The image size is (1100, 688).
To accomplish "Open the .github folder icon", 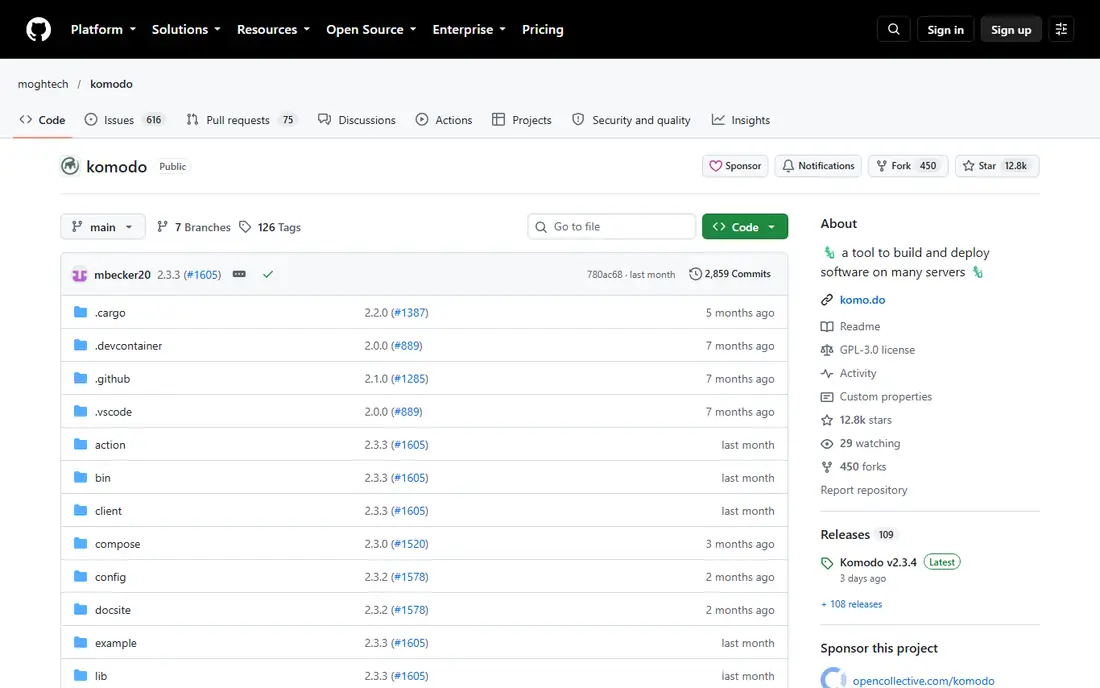I will [x=81, y=378].
